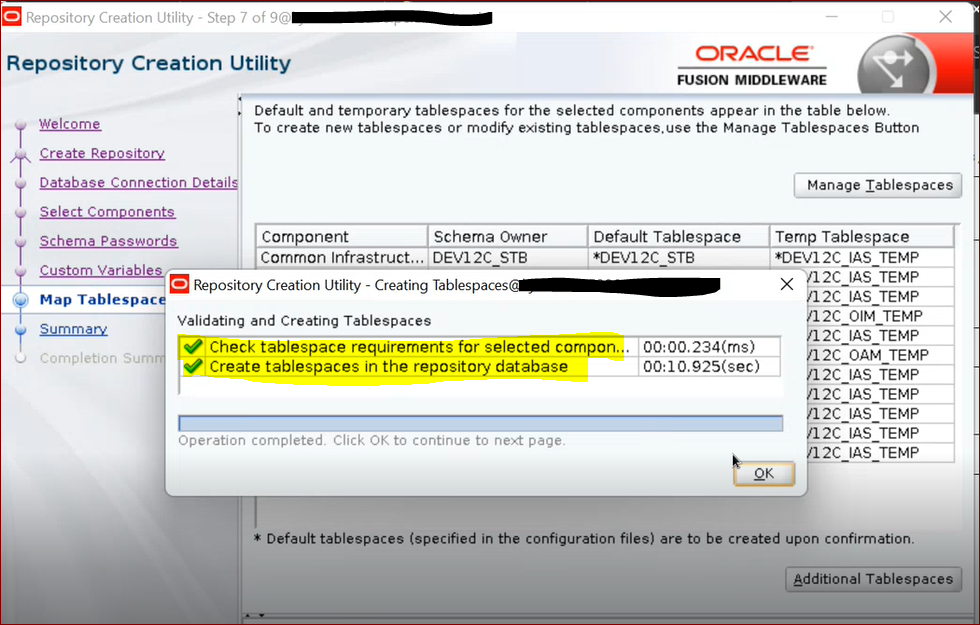Viewport: 980px width, 625px height.
Task: Click the Oracle icon in the main window title bar
Action: coord(12,17)
